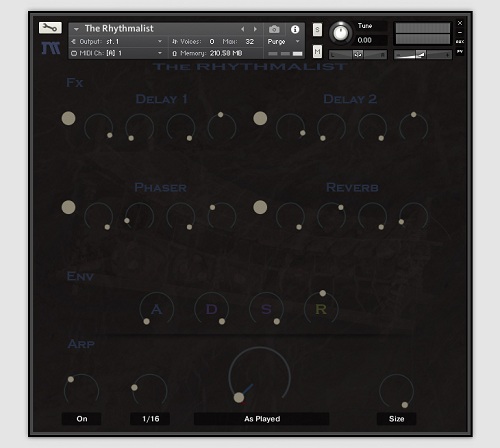Click the second knob of Phaser
500x448 pixels.
coord(139,217)
